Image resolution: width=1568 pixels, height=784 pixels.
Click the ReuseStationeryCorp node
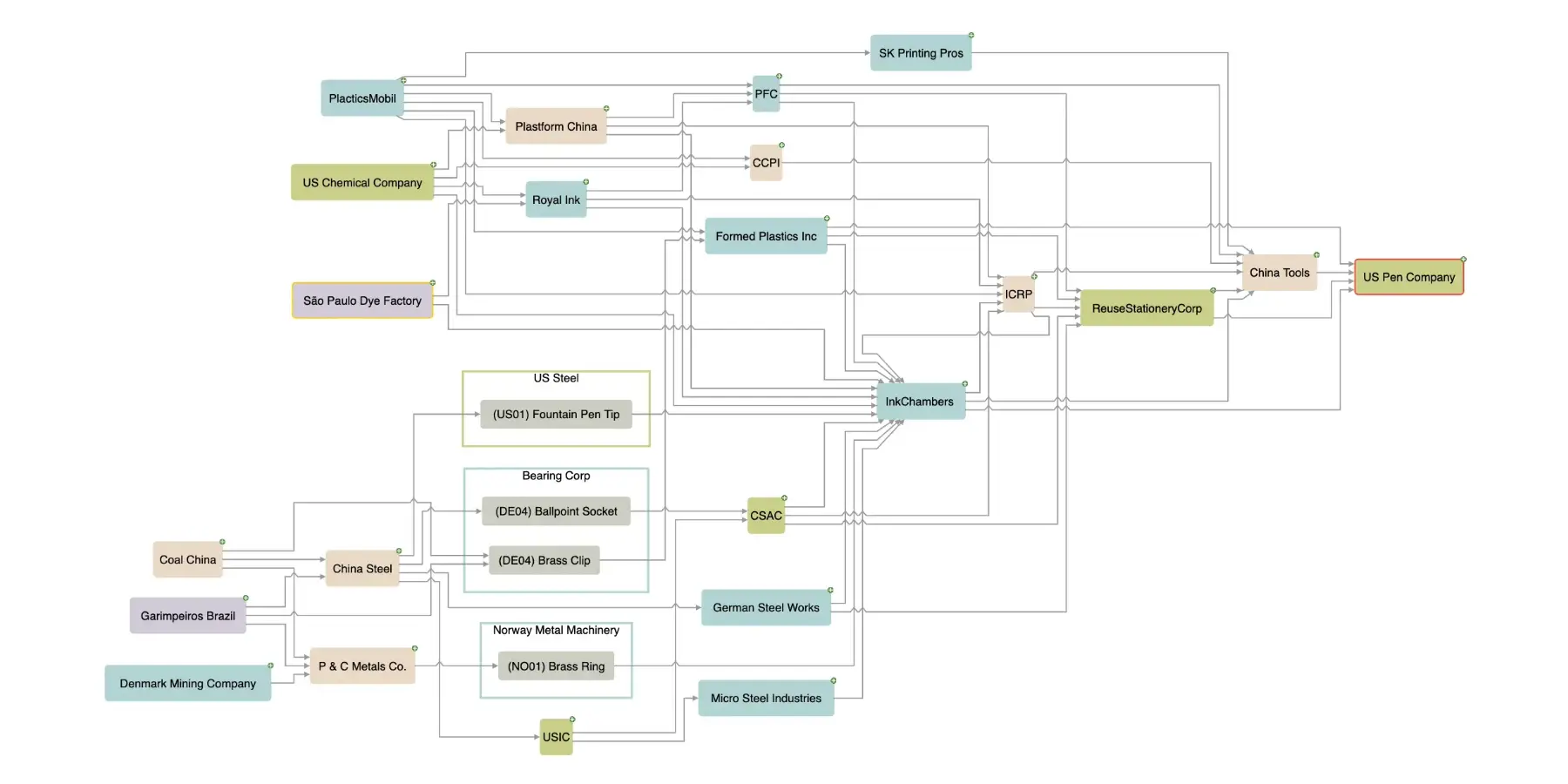[x=1146, y=308]
